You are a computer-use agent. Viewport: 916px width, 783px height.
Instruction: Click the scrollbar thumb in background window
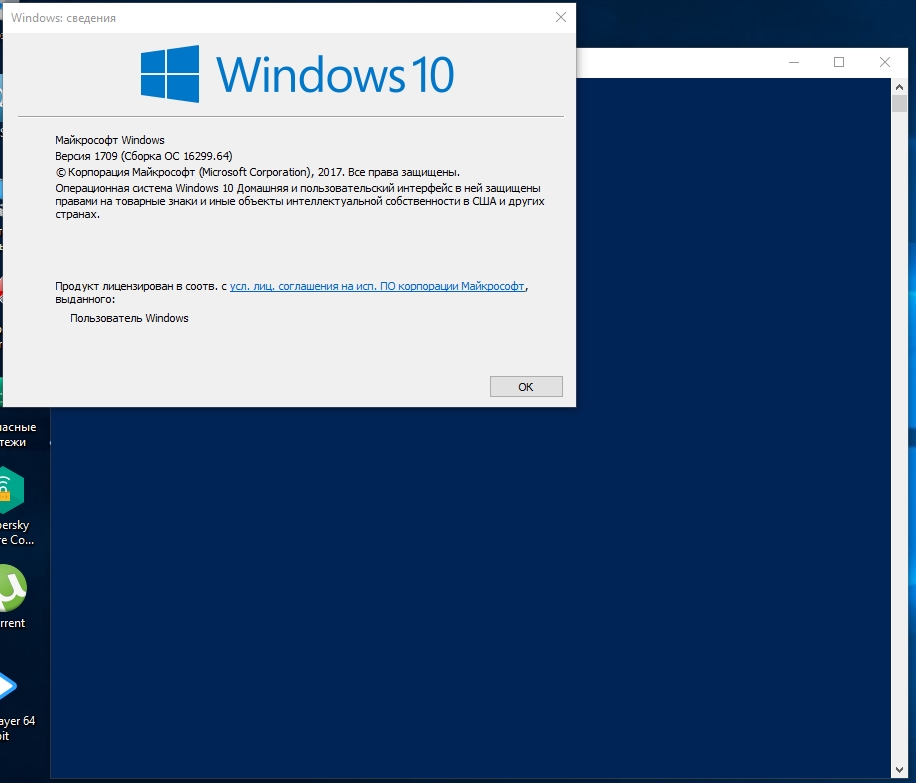899,103
